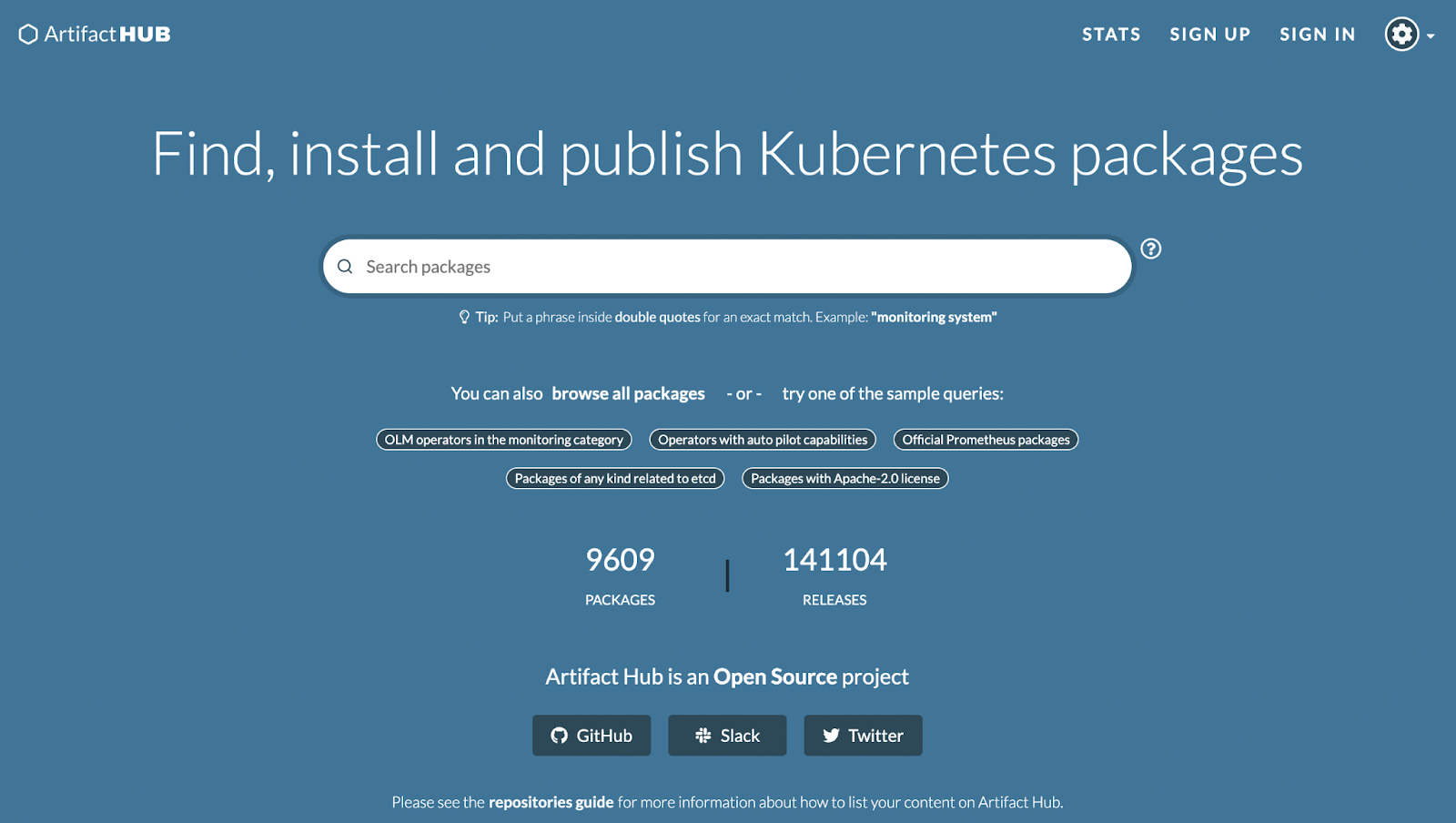The width and height of the screenshot is (1456, 823).
Task: Open the repositories guide link
Action: (x=550, y=801)
